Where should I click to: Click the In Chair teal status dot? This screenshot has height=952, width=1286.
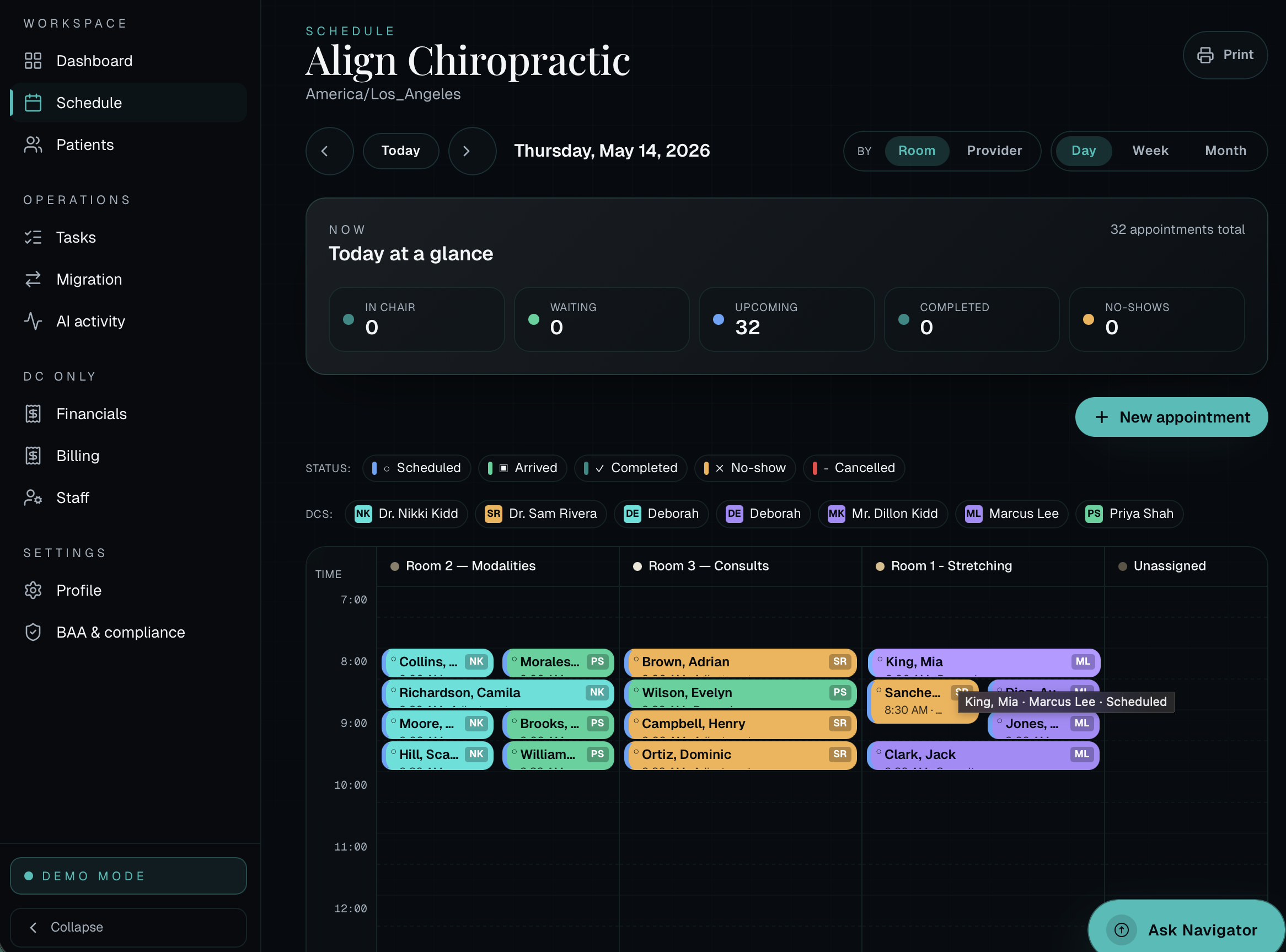tap(348, 319)
